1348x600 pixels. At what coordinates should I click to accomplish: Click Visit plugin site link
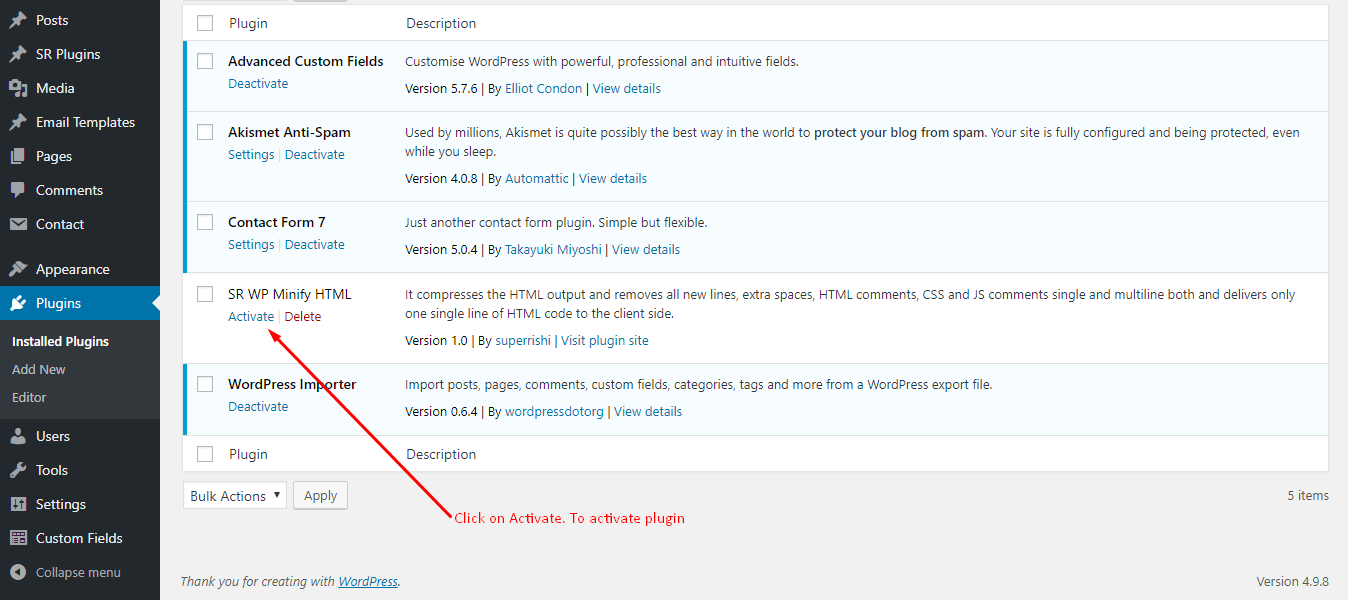click(605, 340)
